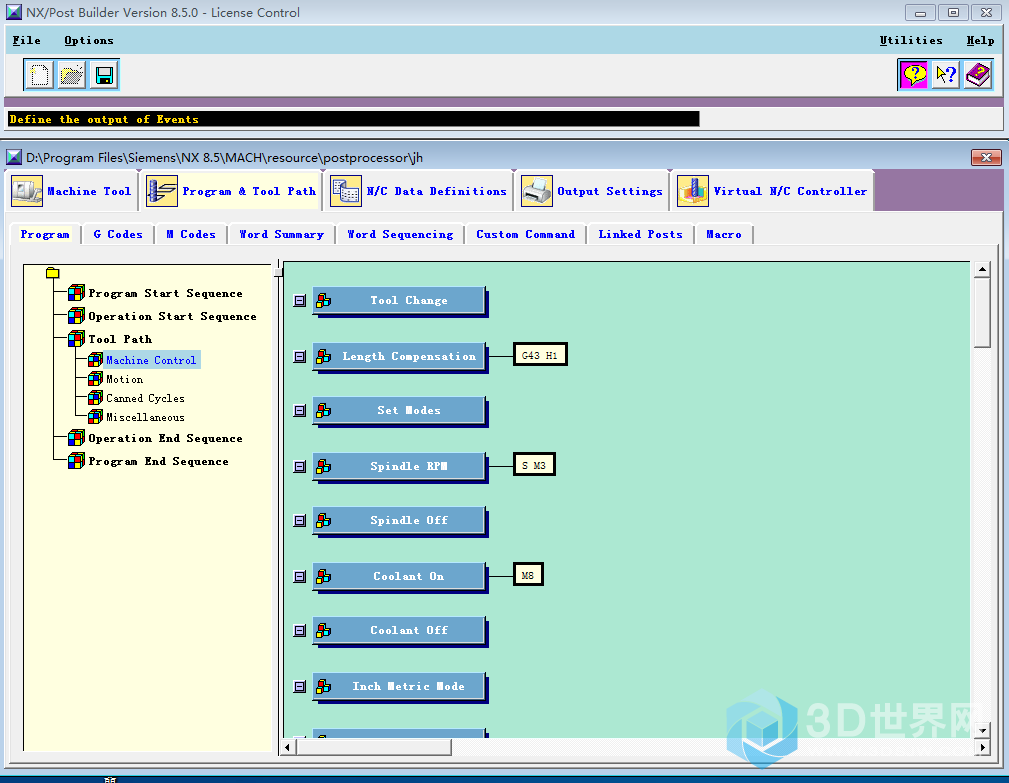Open the Word Sequencing sub-tab
Image resolution: width=1009 pixels, height=783 pixels.
coord(400,234)
